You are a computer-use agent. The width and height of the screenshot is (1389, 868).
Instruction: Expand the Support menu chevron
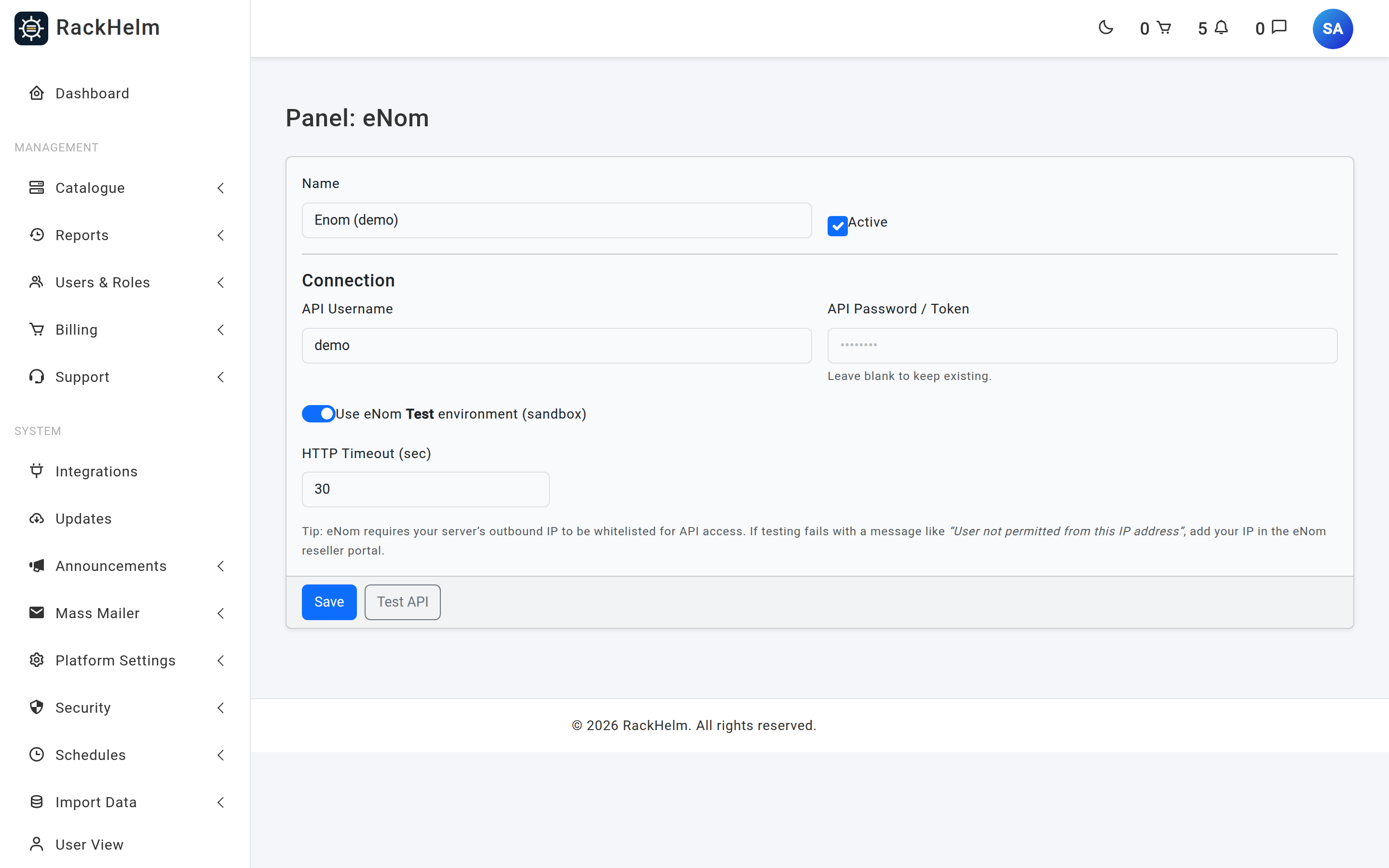[220, 377]
